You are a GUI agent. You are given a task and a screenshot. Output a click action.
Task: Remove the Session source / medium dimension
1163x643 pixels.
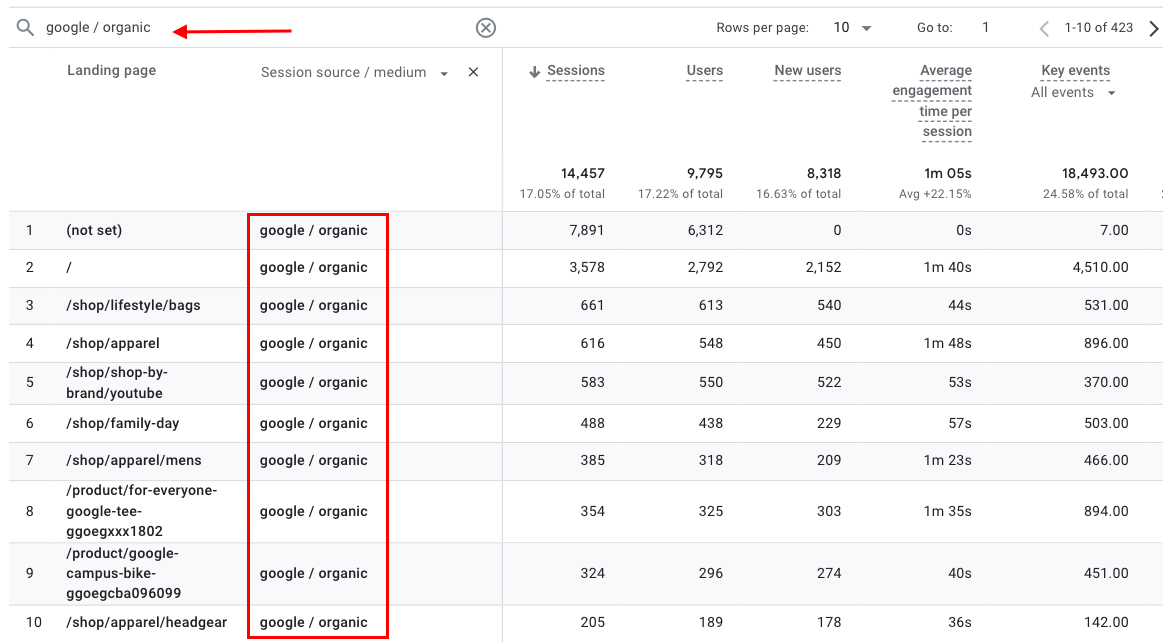pos(474,72)
